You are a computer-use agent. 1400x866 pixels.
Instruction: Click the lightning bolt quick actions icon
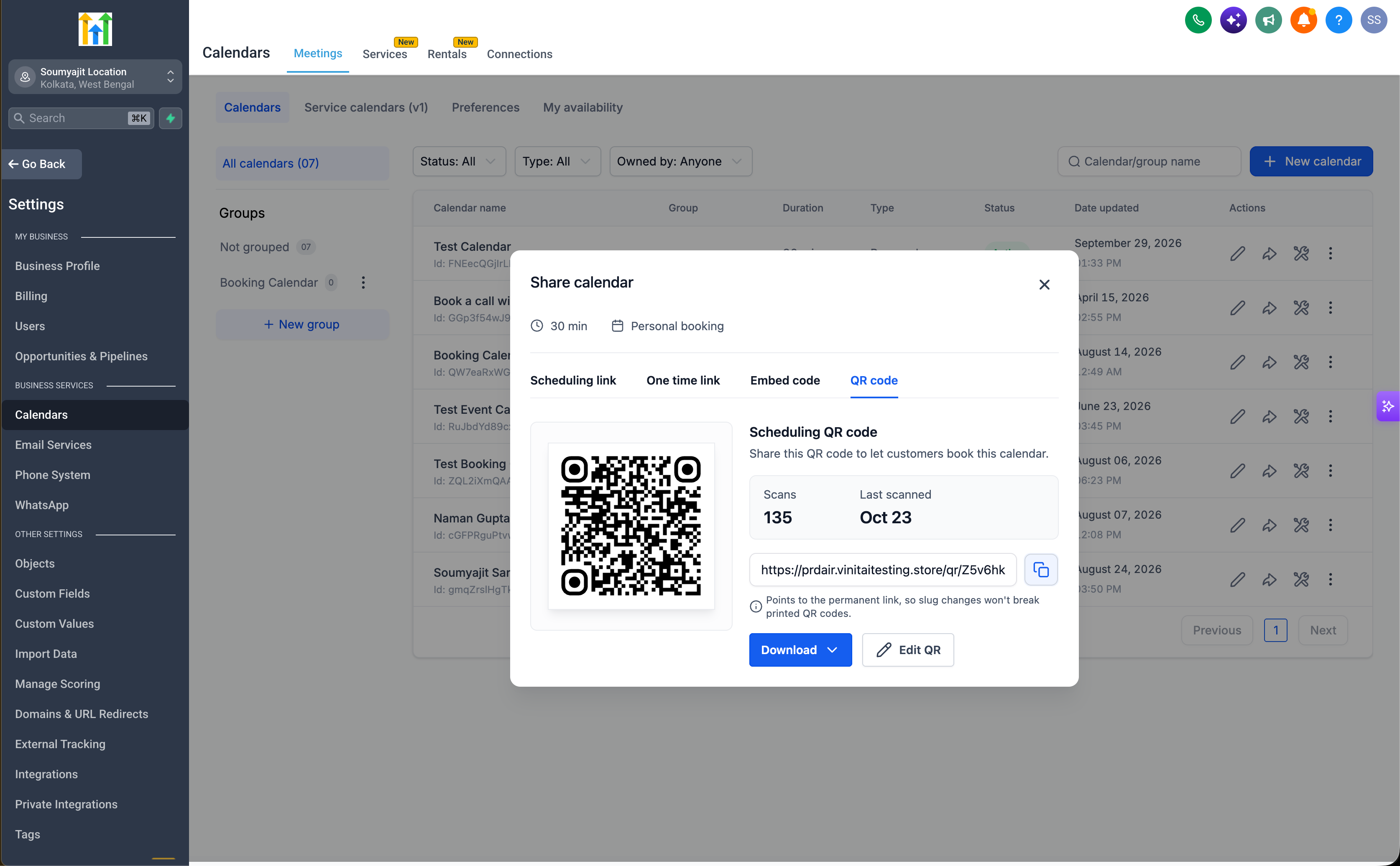(170, 118)
